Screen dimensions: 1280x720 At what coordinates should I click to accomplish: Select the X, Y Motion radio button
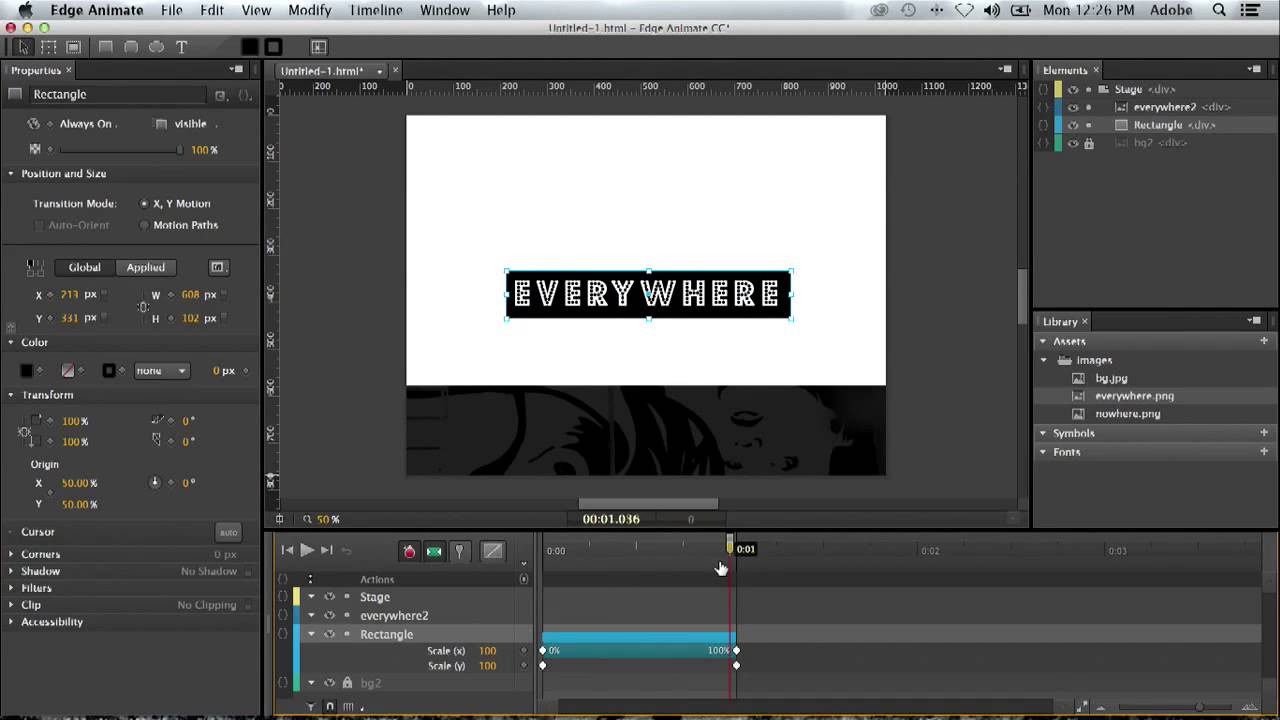point(144,203)
